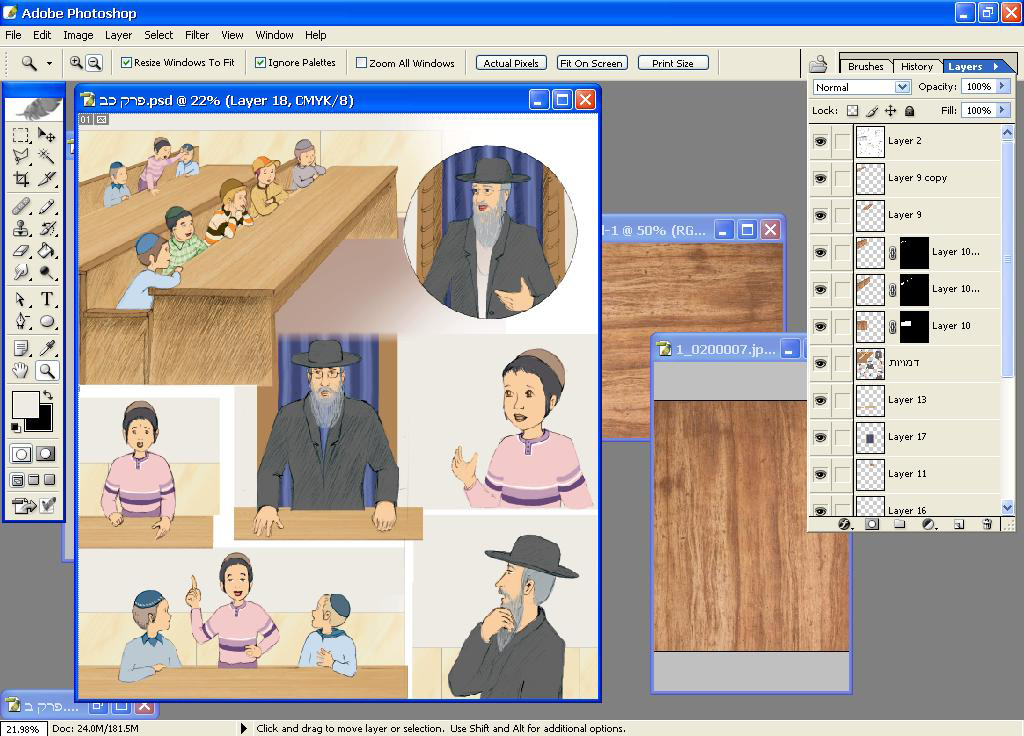Image resolution: width=1024 pixels, height=736 pixels.
Task: Select the Zoom tool in toolbox
Action: point(46,370)
